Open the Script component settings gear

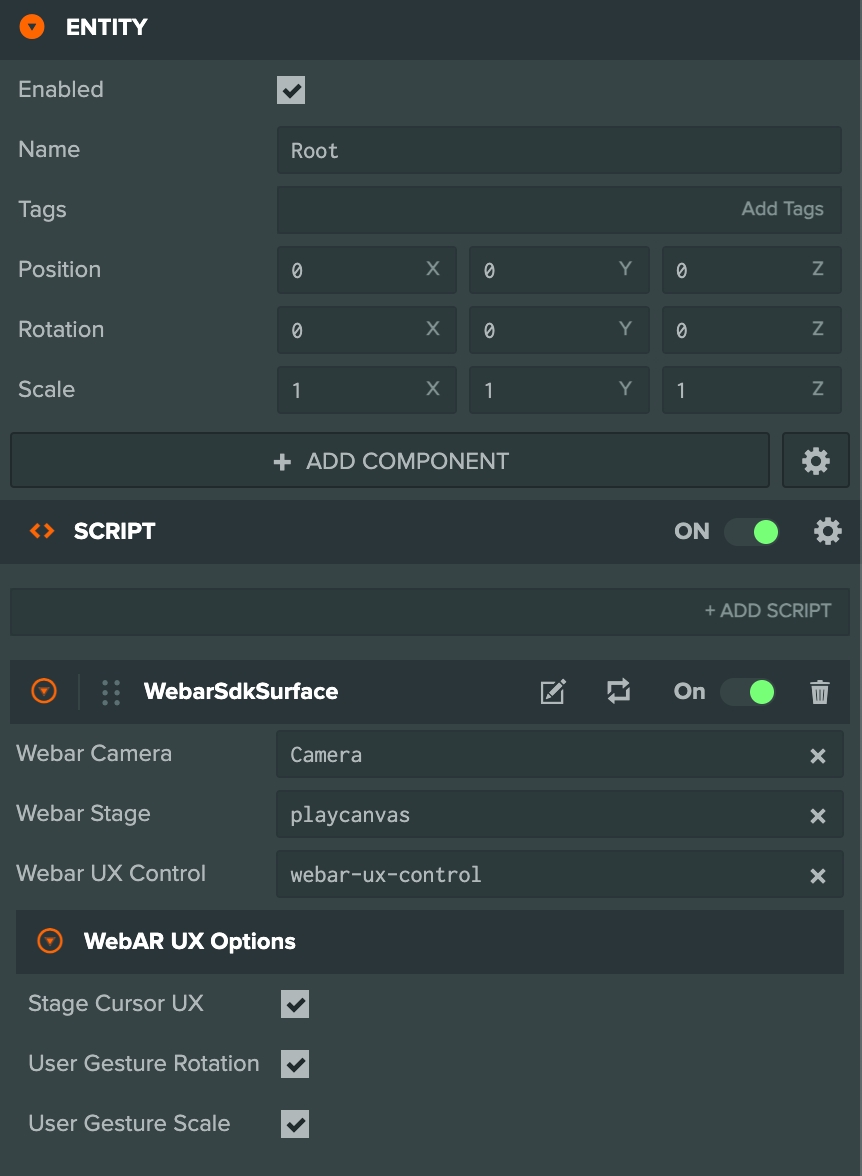point(828,531)
